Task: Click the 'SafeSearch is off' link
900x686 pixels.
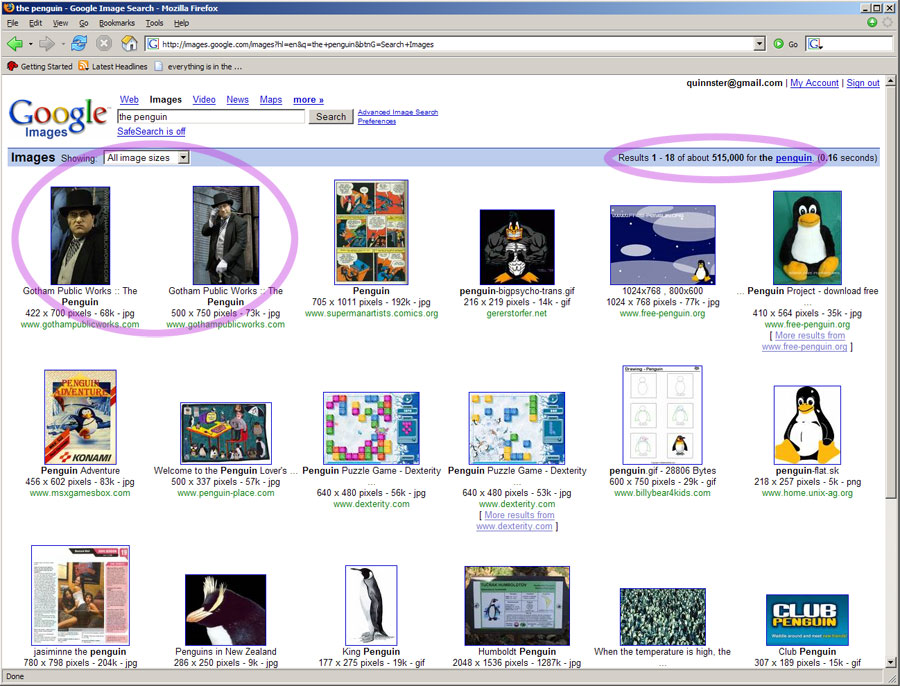Action: pos(152,131)
